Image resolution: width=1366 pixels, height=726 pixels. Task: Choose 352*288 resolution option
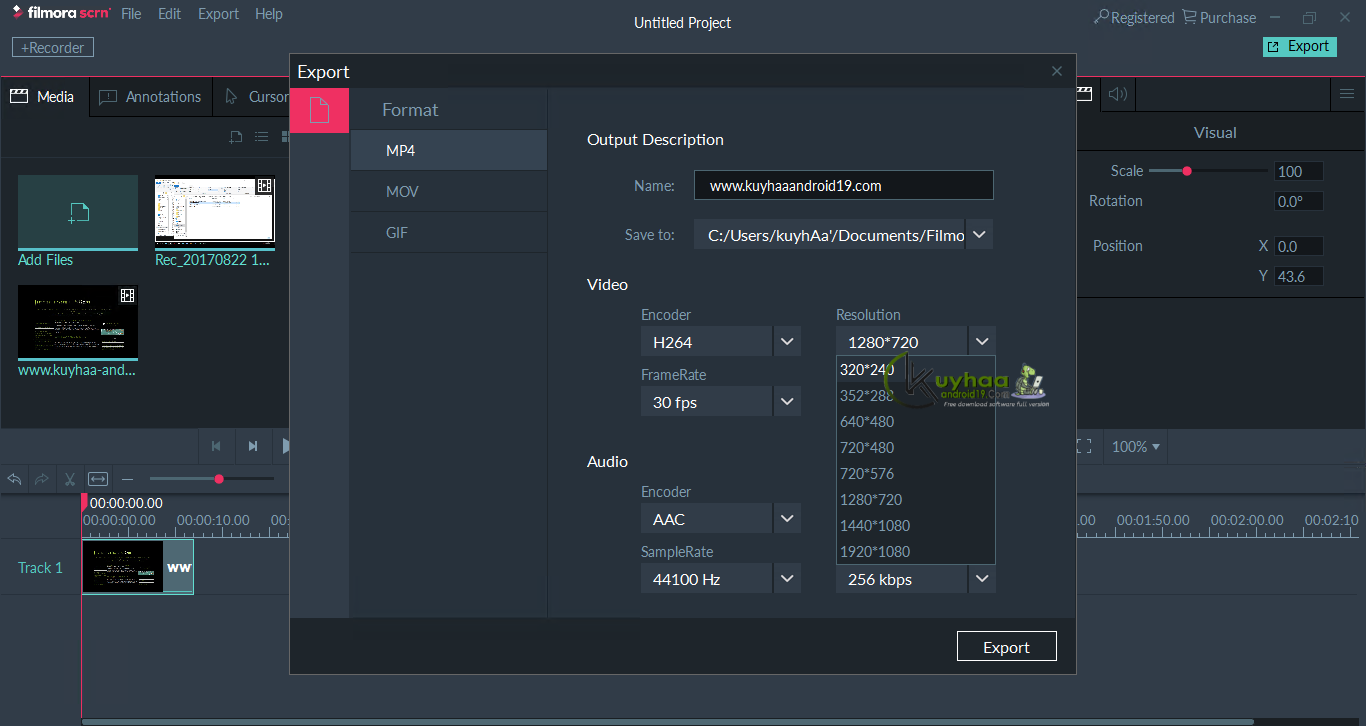(x=916, y=395)
